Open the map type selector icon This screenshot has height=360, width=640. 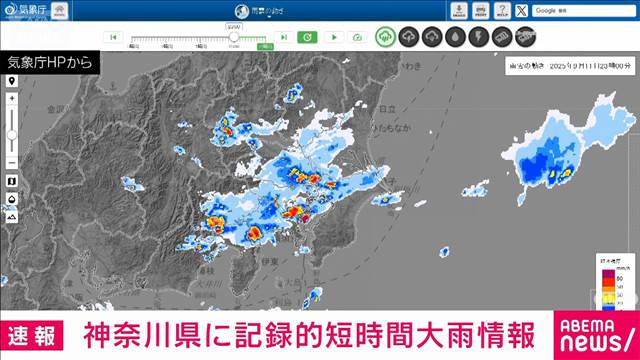(x=12, y=181)
